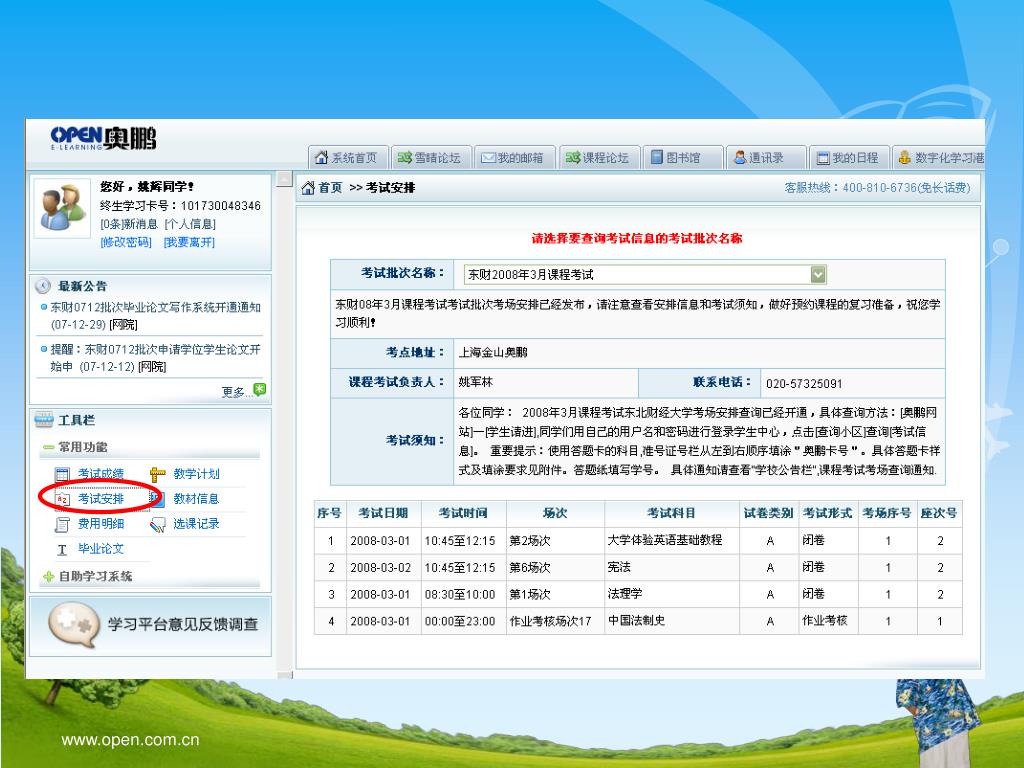Open the 图书馆 tab
Image resolution: width=1024 pixels, height=768 pixels.
(x=683, y=157)
